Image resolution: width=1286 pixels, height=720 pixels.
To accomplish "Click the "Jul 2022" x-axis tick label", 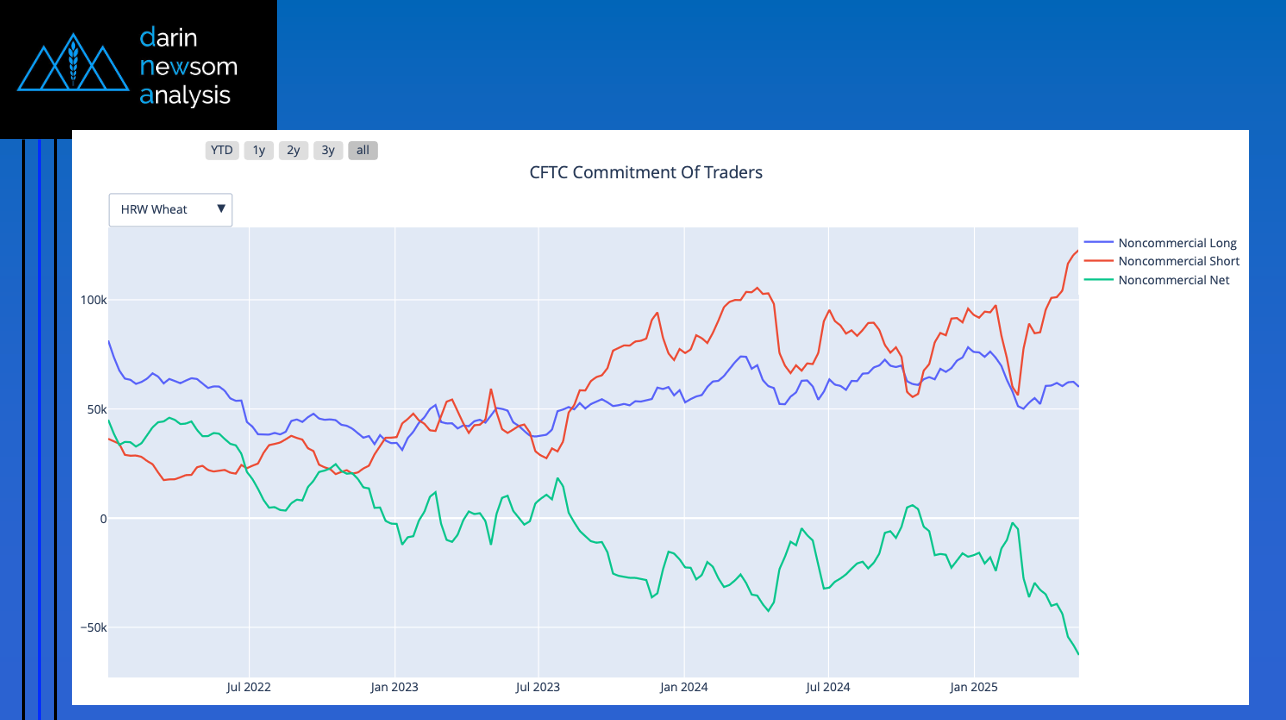I will [249, 687].
